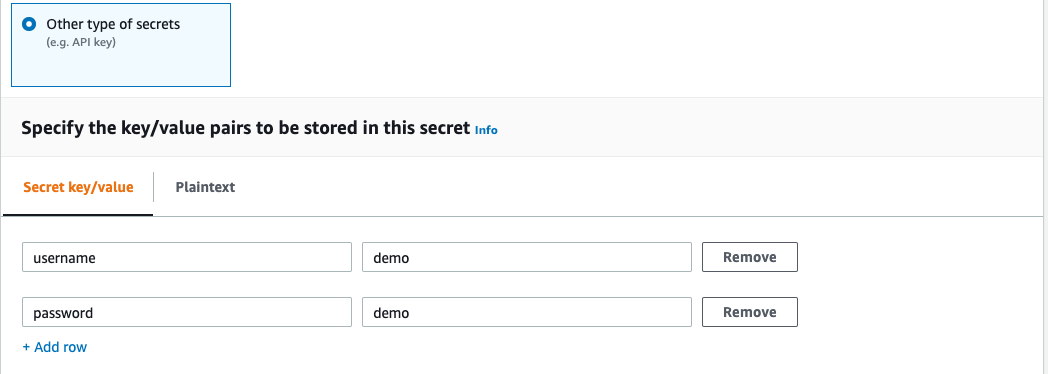
Task: Focus the value field in the username row
Action: coord(527,257)
